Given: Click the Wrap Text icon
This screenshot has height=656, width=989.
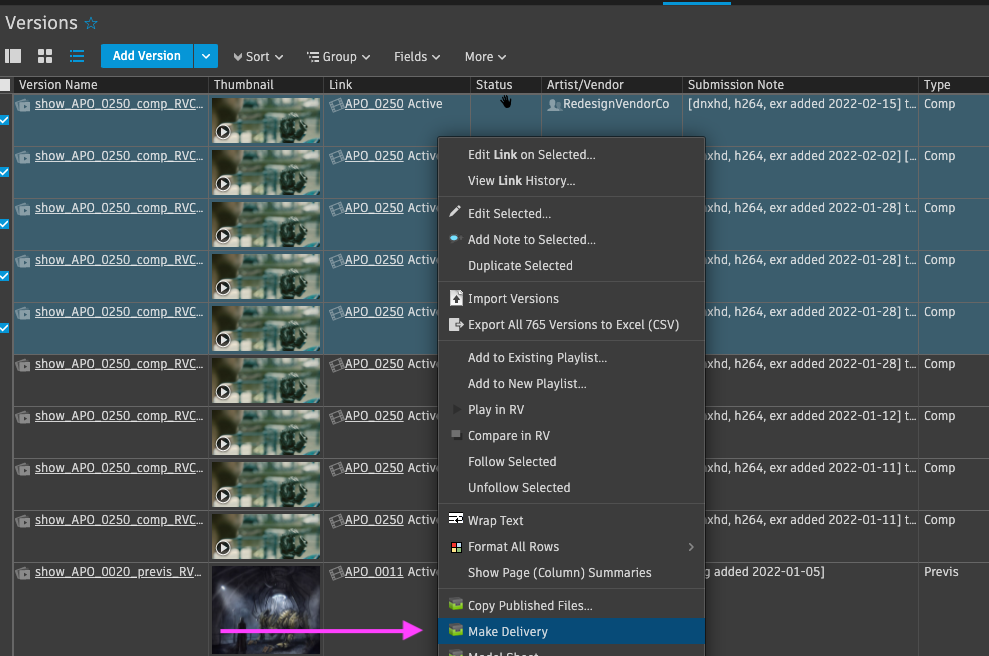Looking at the screenshot, I should (455, 518).
